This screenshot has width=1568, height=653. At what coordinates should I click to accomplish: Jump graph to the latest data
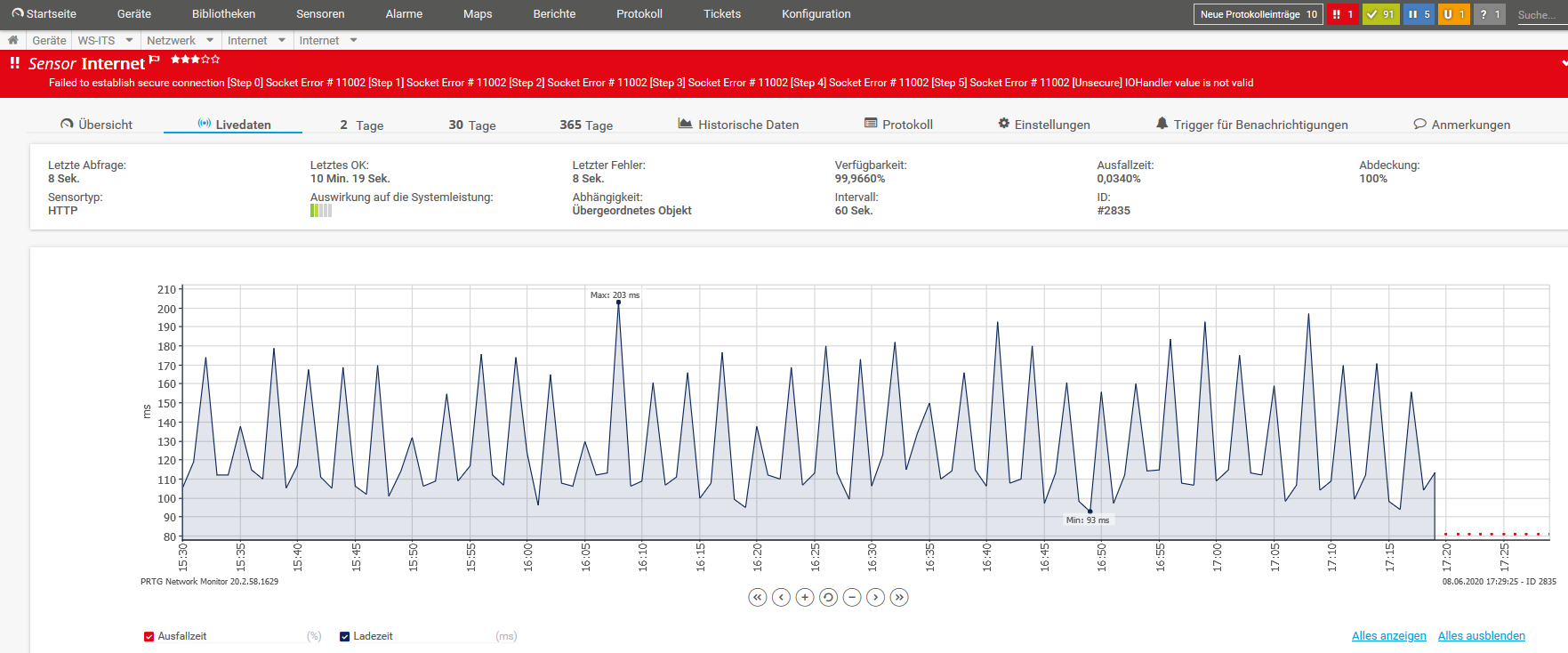click(x=899, y=597)
